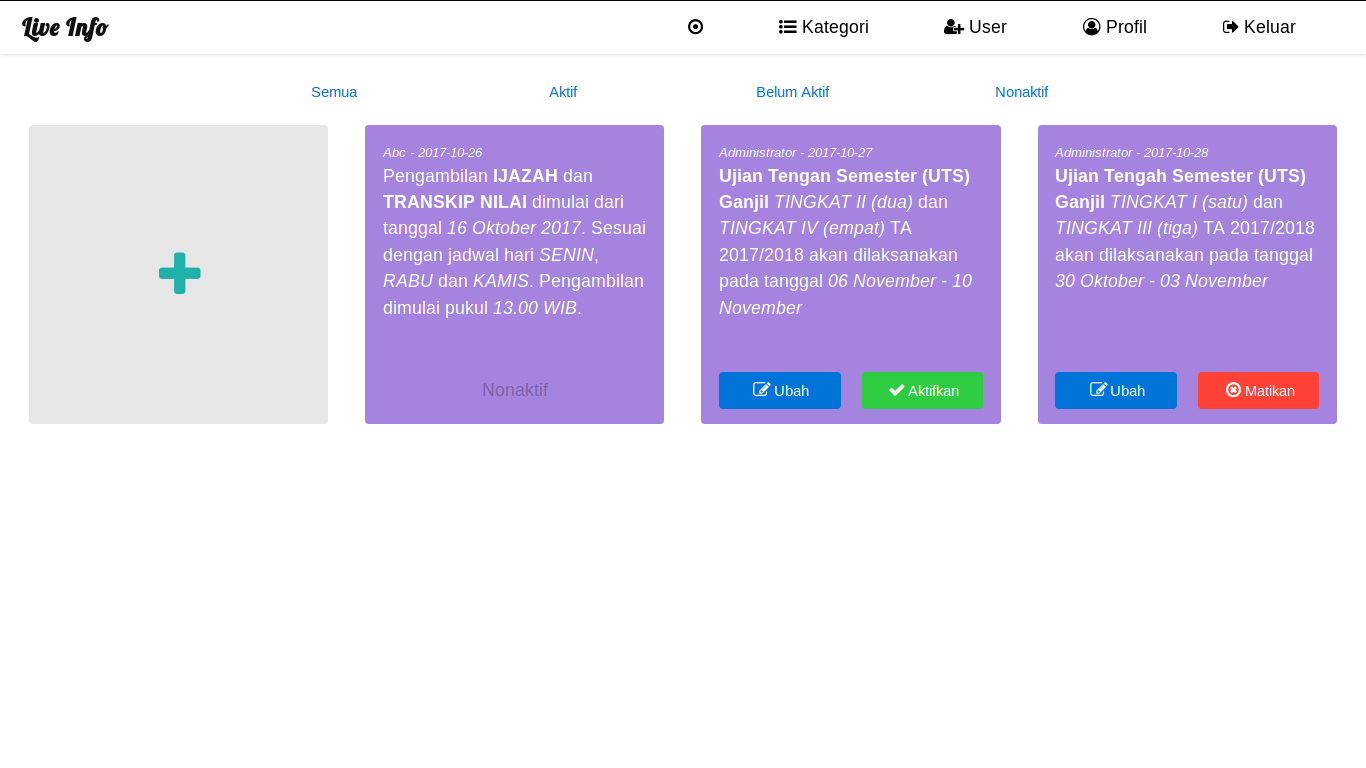Click the text '13.00 WIB'

coord(535,308)
